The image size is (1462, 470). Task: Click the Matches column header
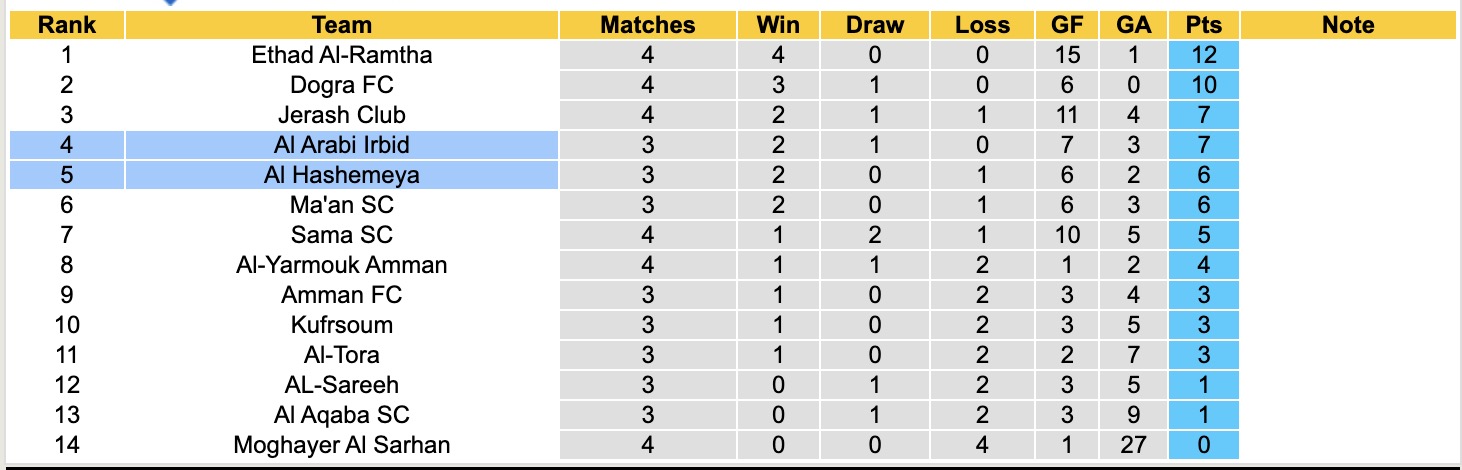[x=647, y=25]
